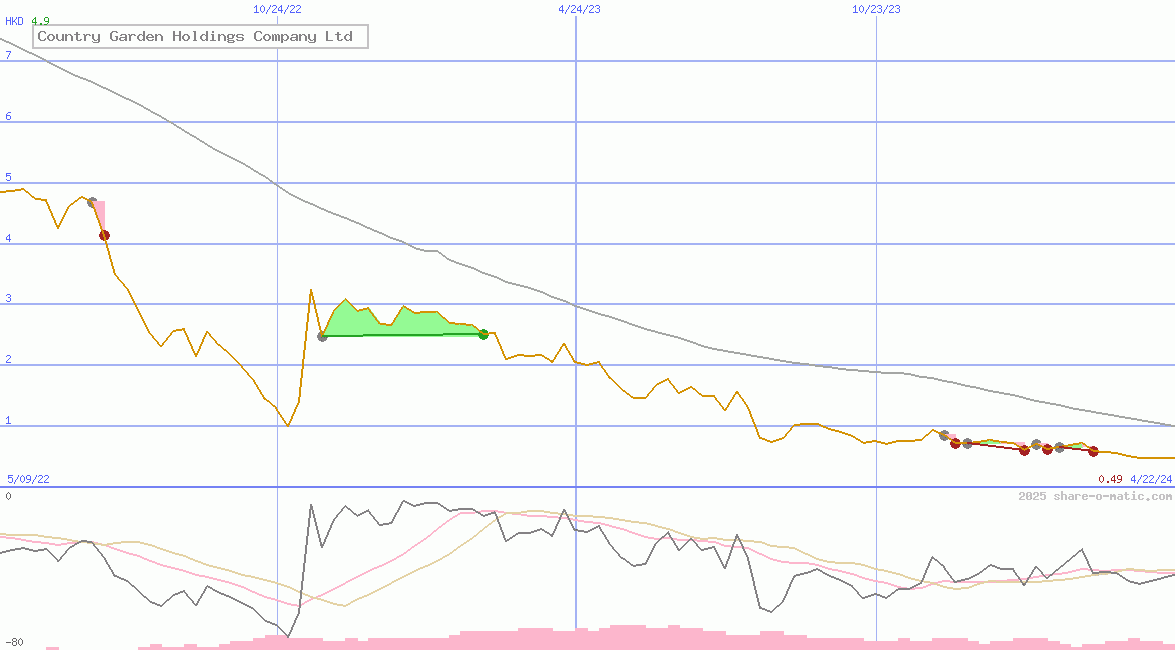
Task: Click the price axis label 5
Action: [x=8, y=177]
